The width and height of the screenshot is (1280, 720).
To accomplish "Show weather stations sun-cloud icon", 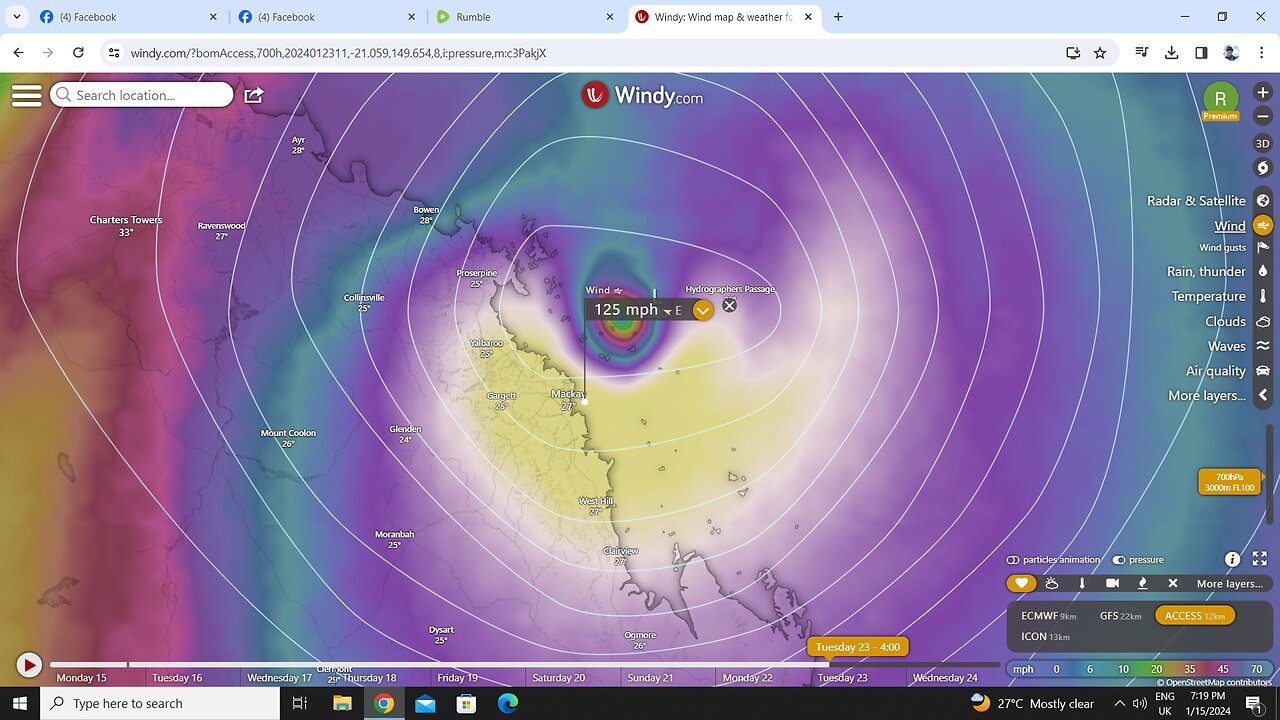I will pyautogui.click(x=1052, y=584).
